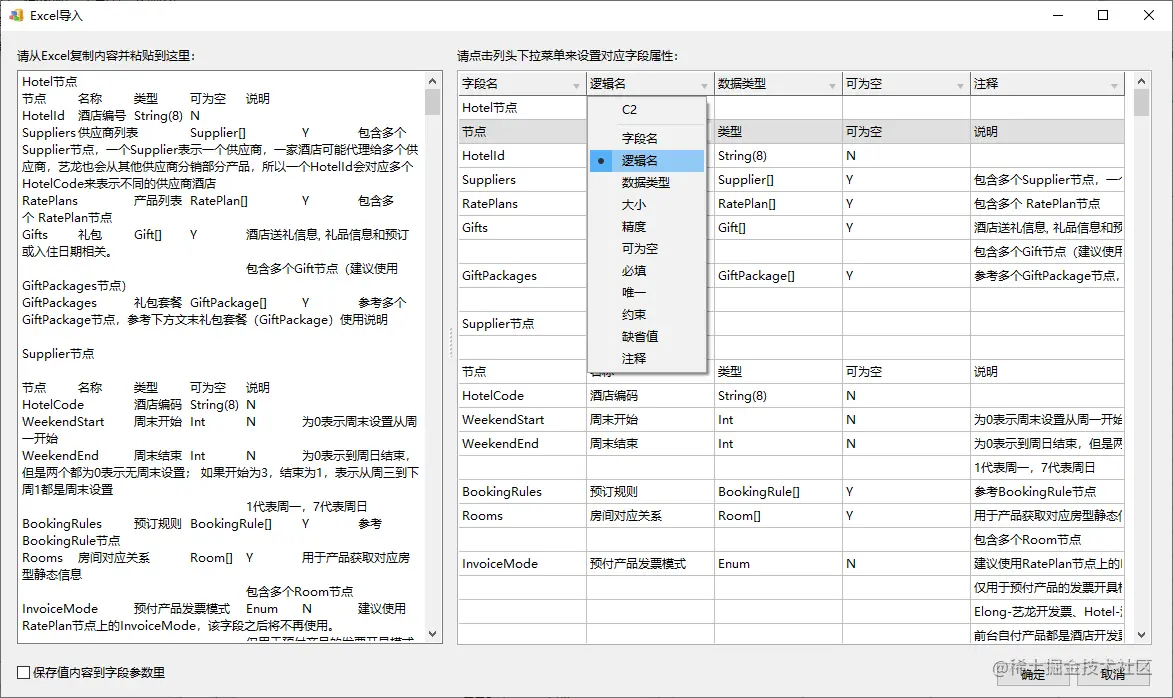Click the paste box scrollbar thumb
This screenshot has height=698, width=1173.
tap(432, 102)
